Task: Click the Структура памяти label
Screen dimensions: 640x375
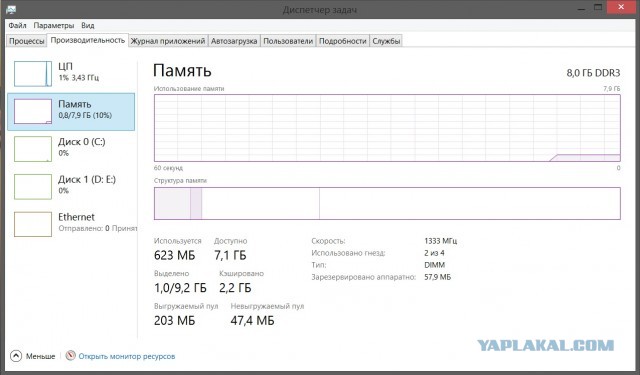Action: point(180,180)
